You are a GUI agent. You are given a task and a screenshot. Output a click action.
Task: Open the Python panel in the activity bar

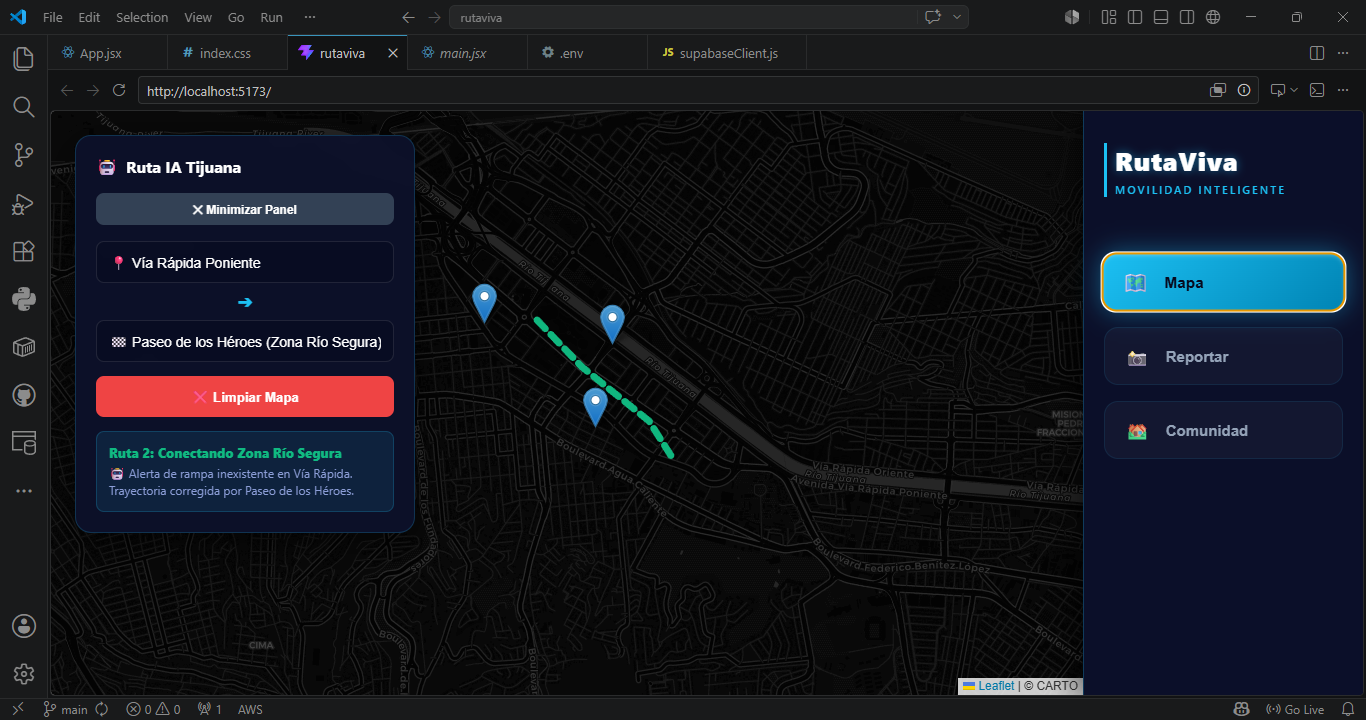coord(23,298)
